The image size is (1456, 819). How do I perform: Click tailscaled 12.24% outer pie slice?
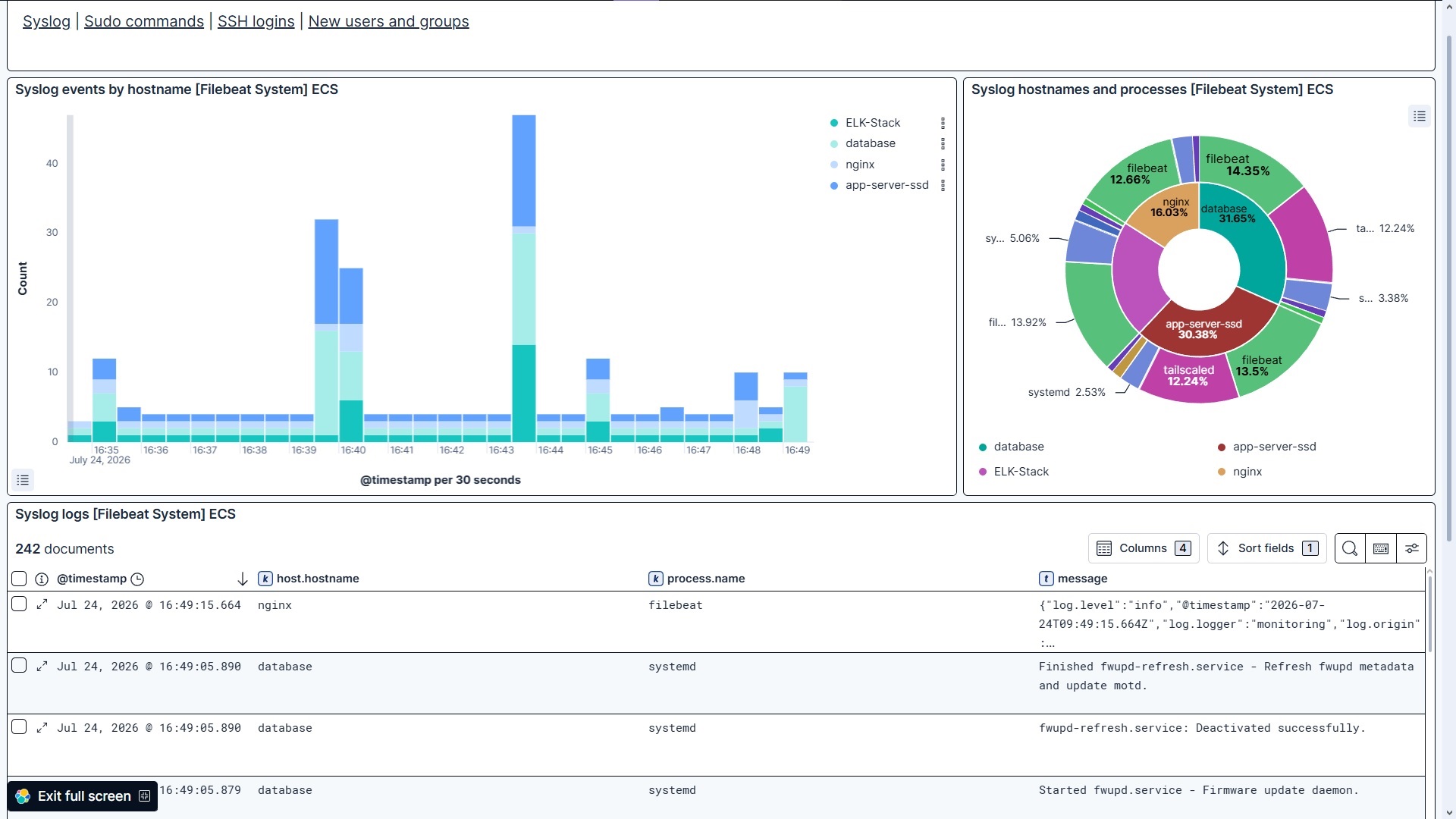click(1188, 377)
